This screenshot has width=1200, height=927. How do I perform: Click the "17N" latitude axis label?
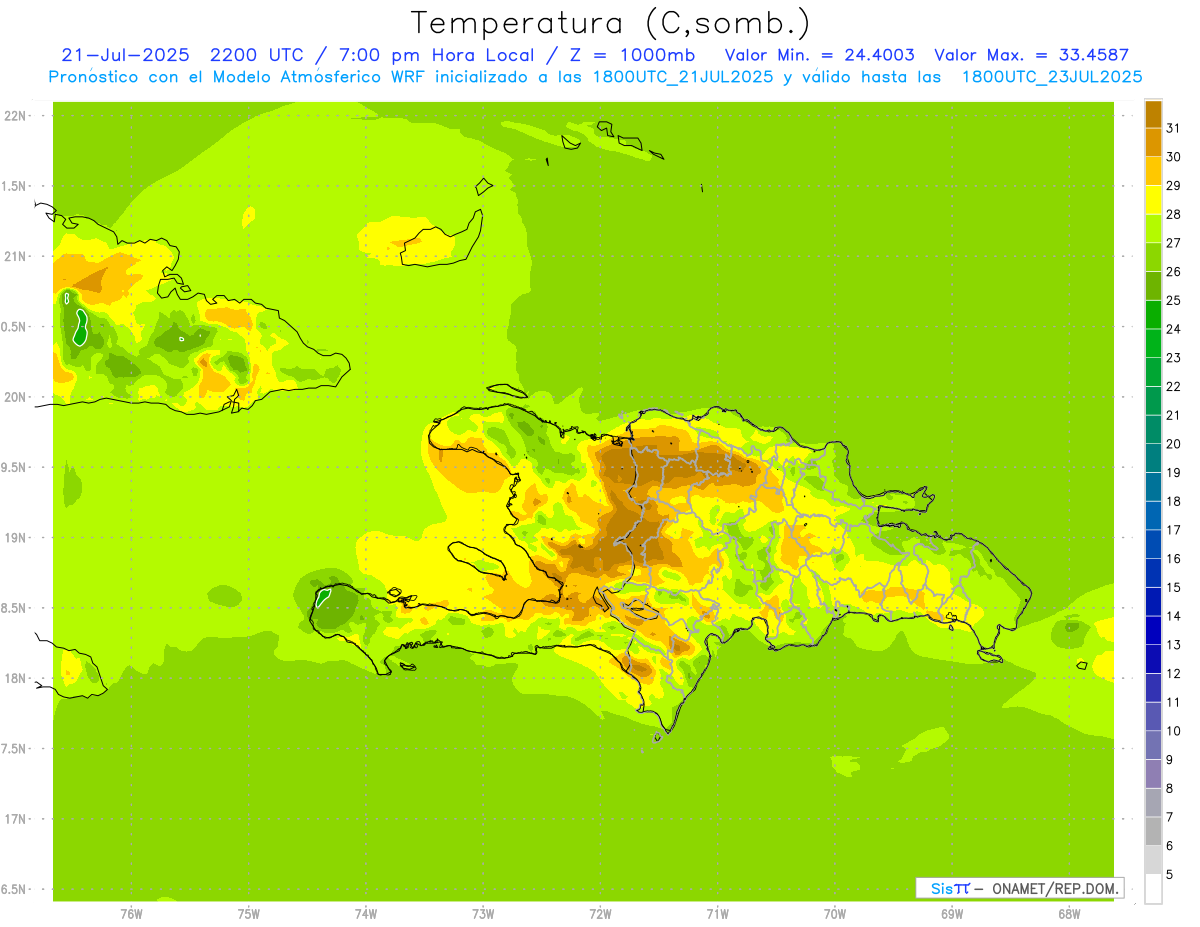click(x=15, y=819)
